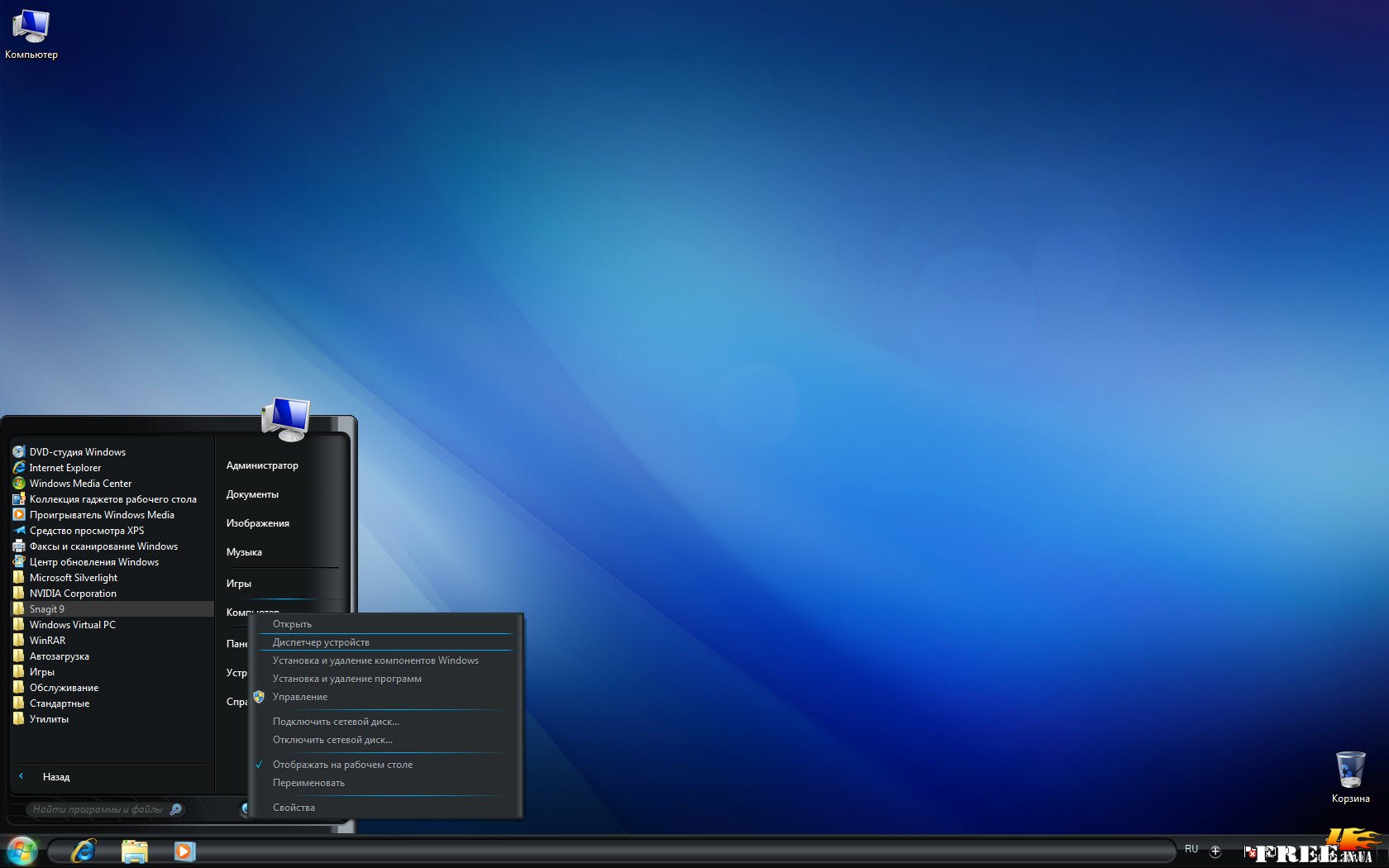This screenshot has width=1389, height=868.
Task: Open Изображения from Start menu
Action: pos(257,523)
